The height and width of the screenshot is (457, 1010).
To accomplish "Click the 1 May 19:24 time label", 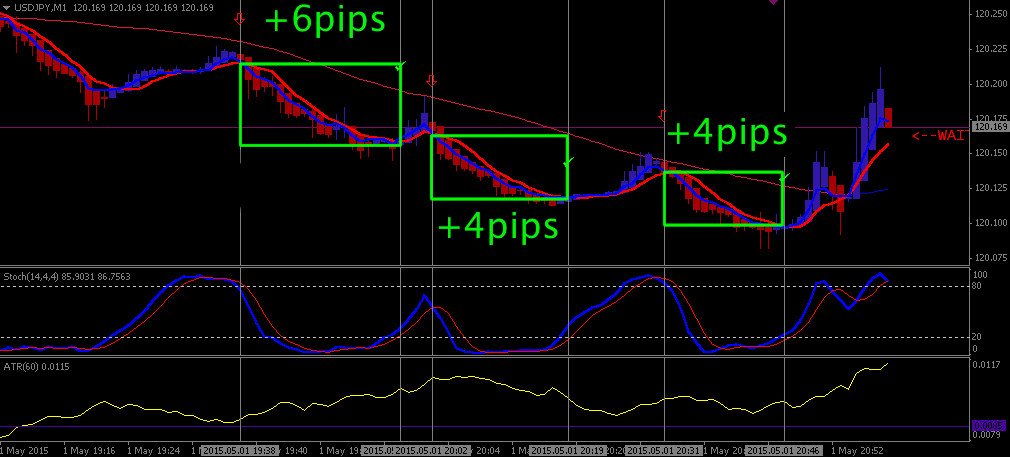I will (153, 451).
